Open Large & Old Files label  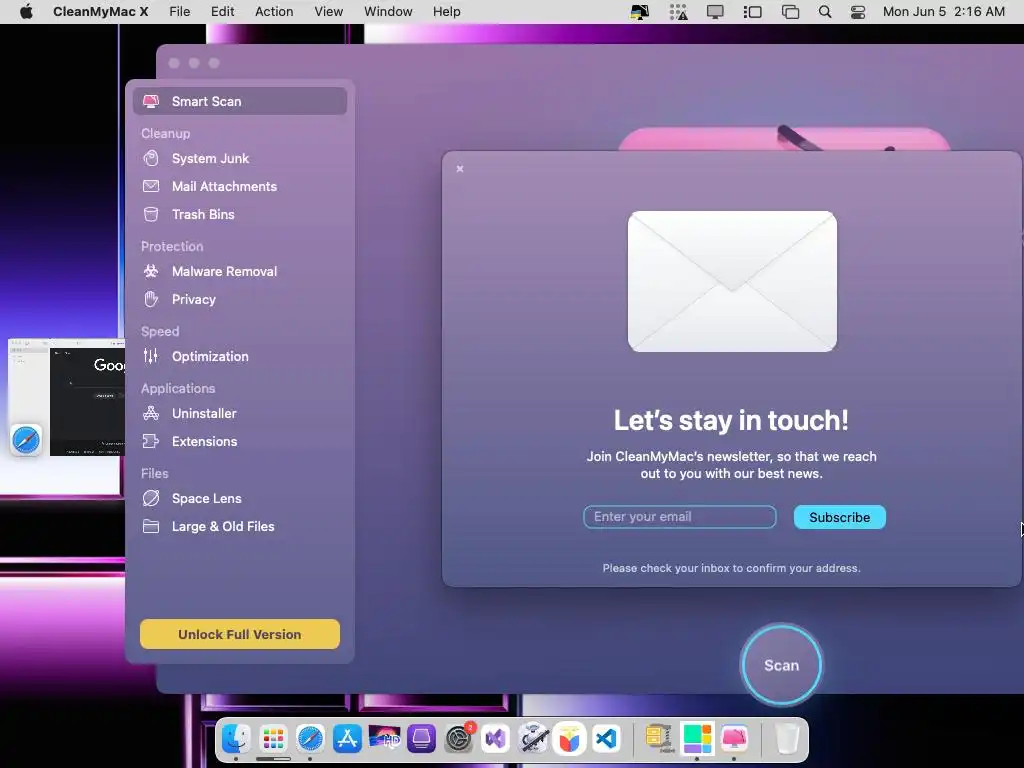(x=223, y=526)
